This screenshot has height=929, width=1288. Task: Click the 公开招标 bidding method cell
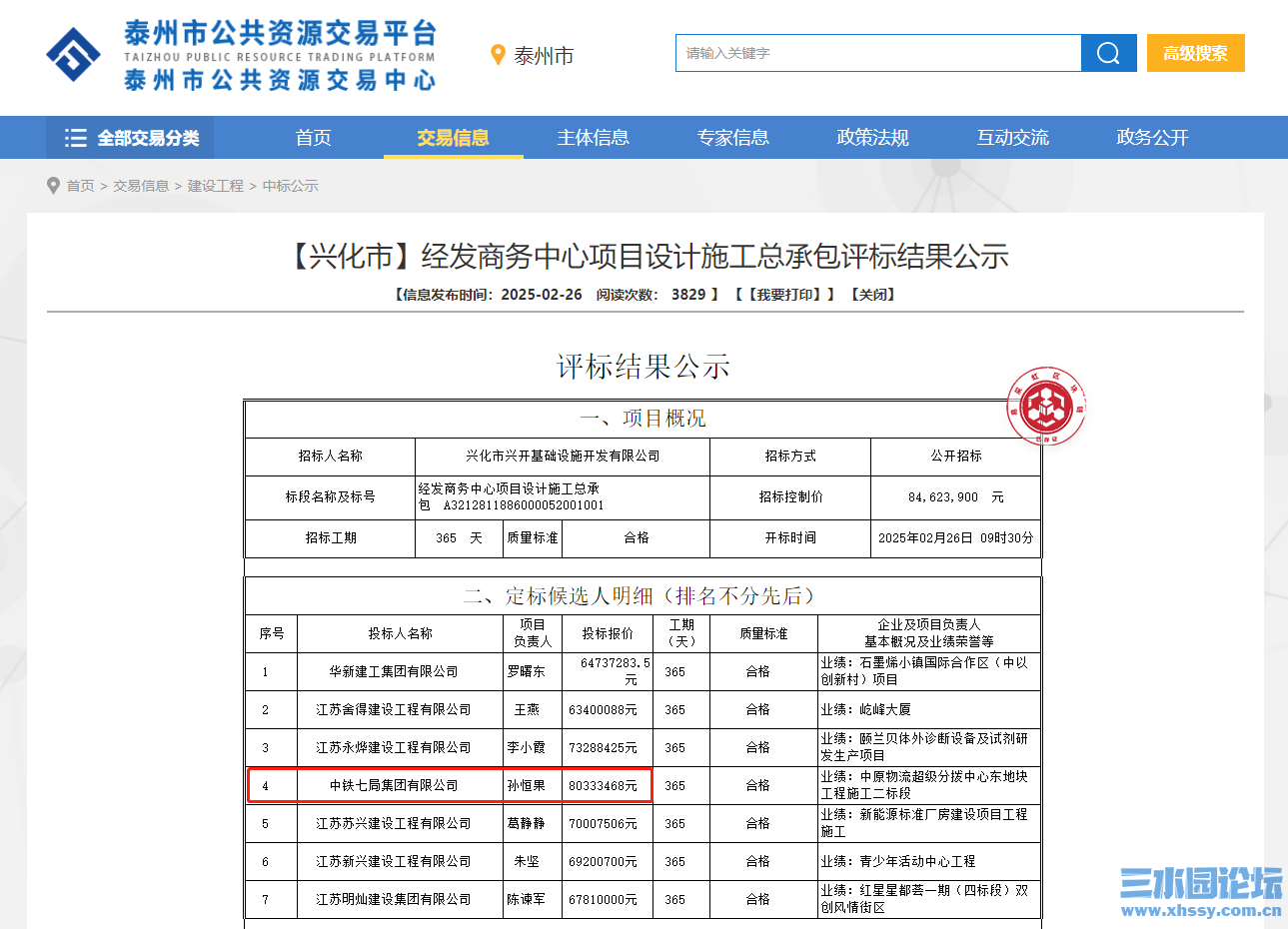(x=956, y=456)
